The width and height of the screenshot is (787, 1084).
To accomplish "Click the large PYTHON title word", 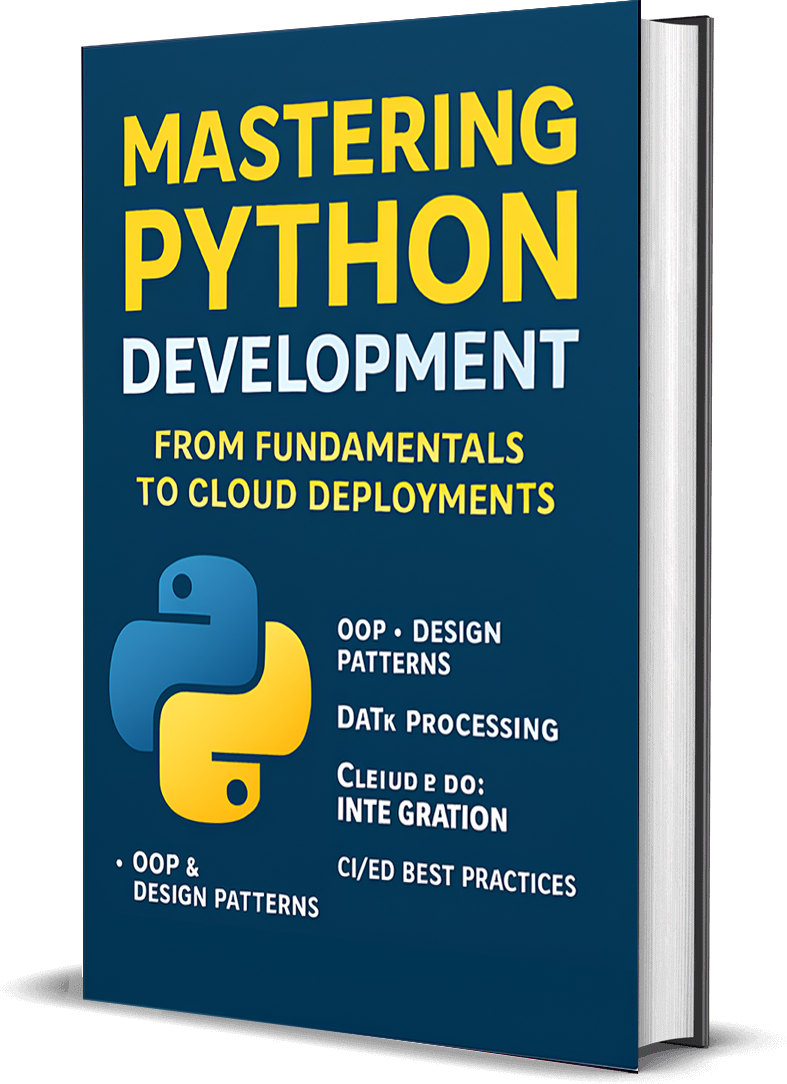I will [x=351, y=251].
